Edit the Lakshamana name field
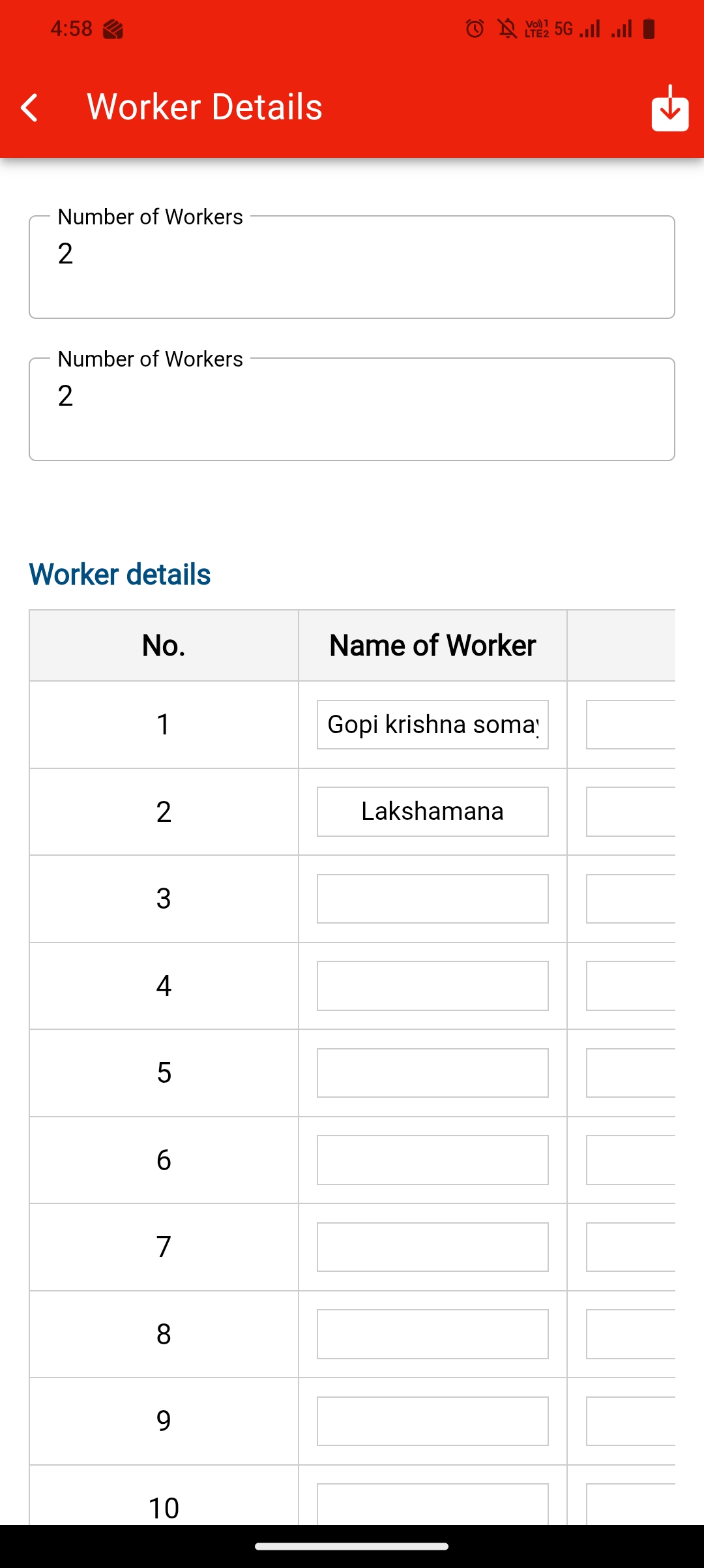The image size is (704, 1568). (x=432, y=811)
